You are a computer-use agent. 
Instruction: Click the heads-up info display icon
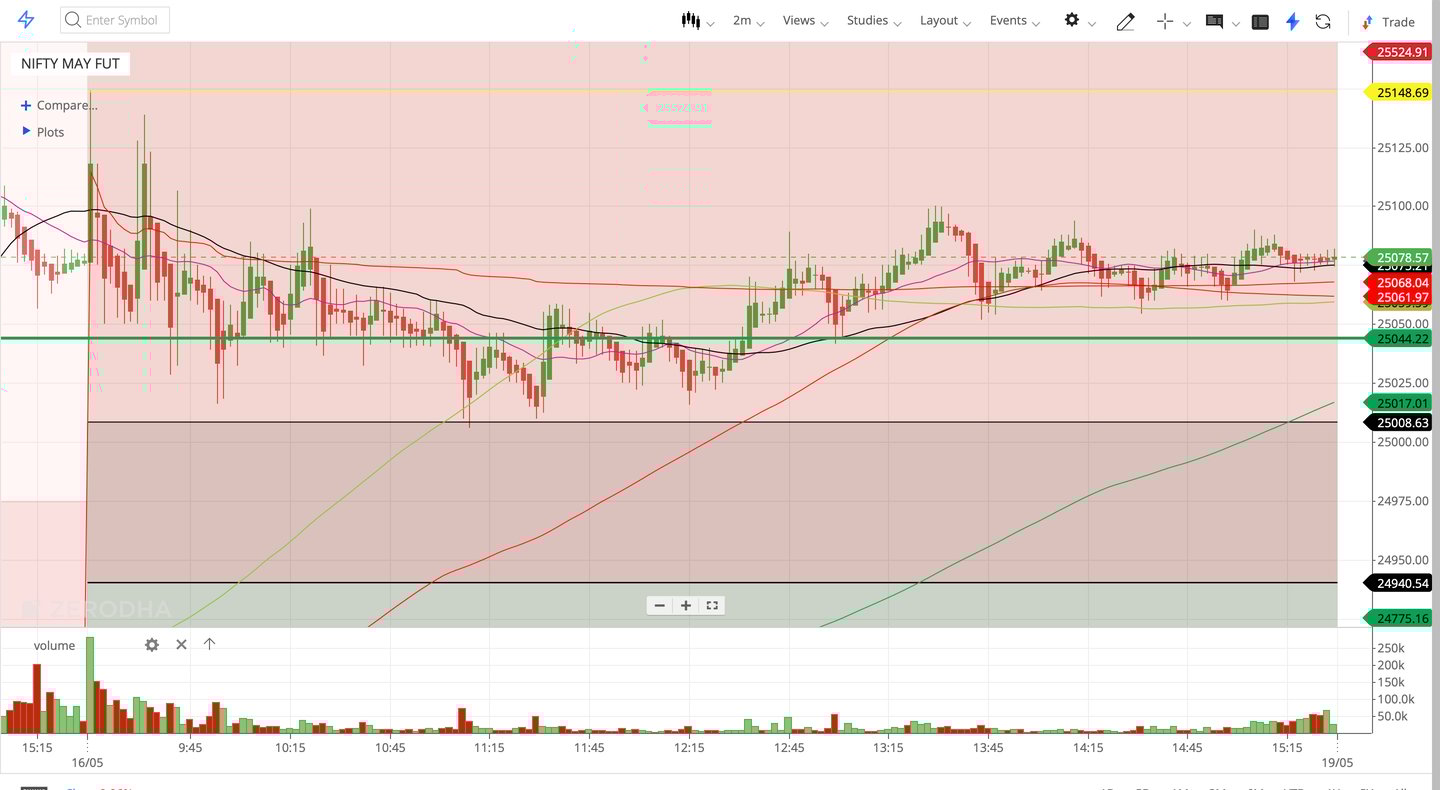(x=1214, y=21)
